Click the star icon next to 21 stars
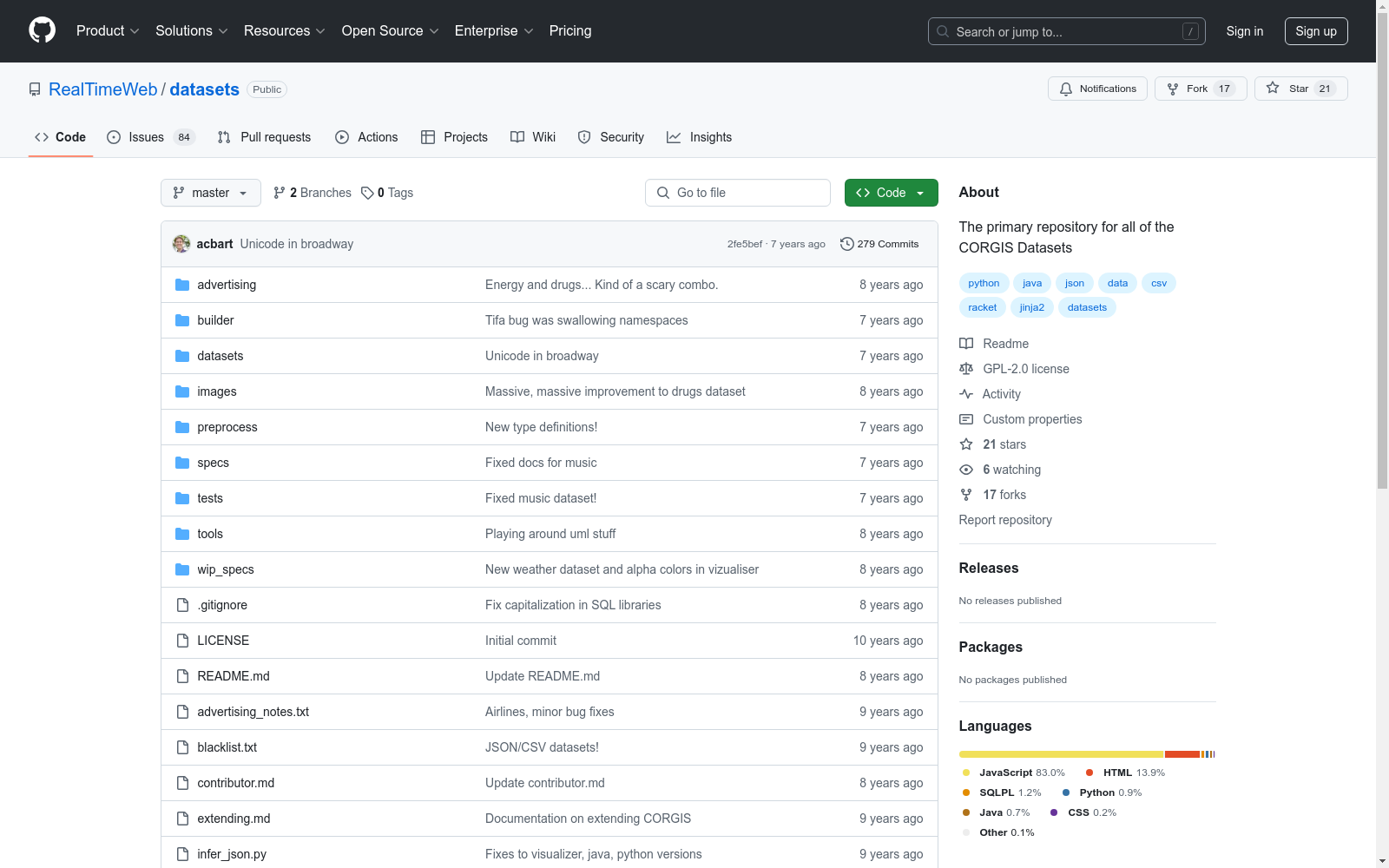 [966, 444]
